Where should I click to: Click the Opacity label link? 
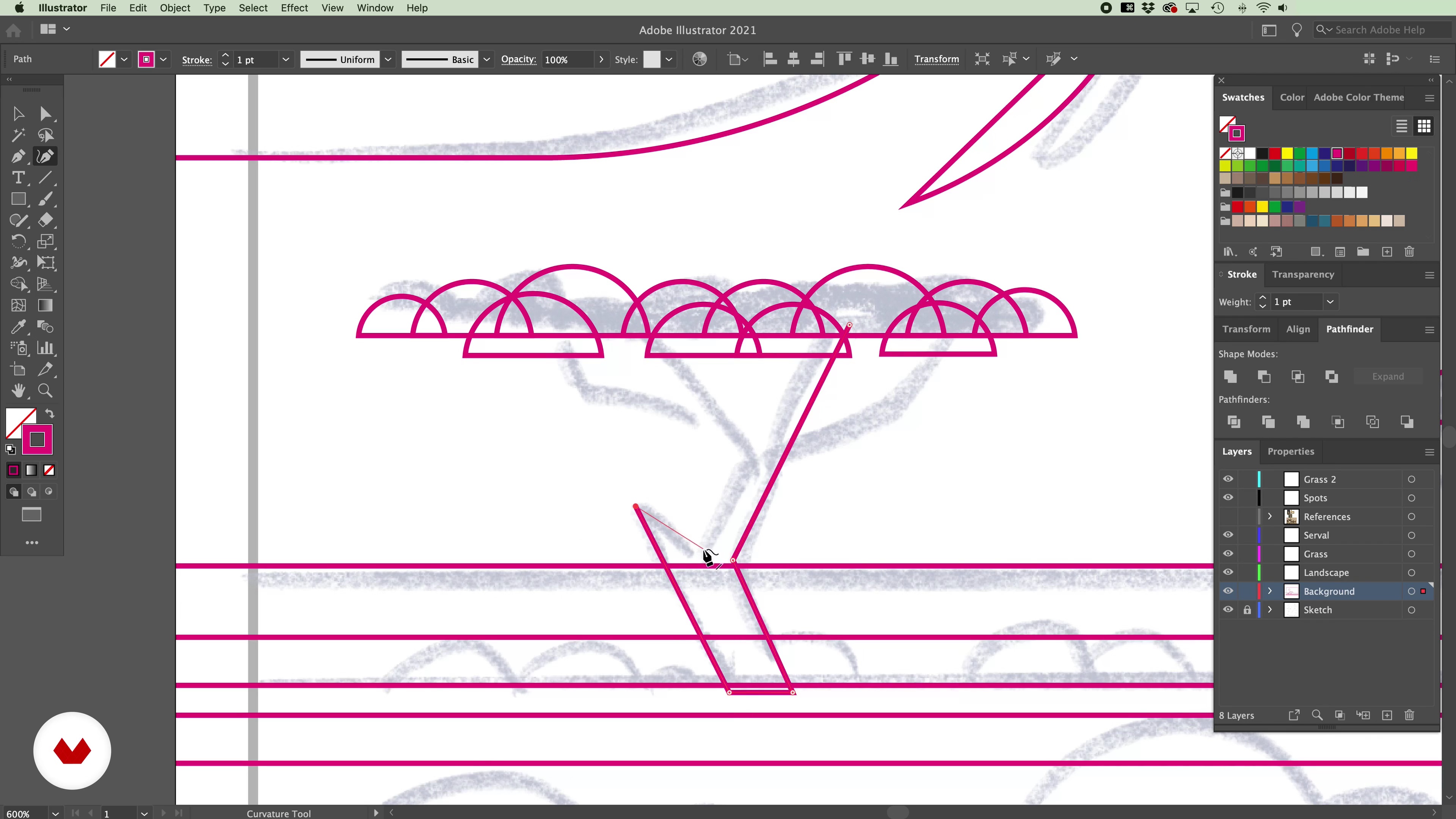518,60
